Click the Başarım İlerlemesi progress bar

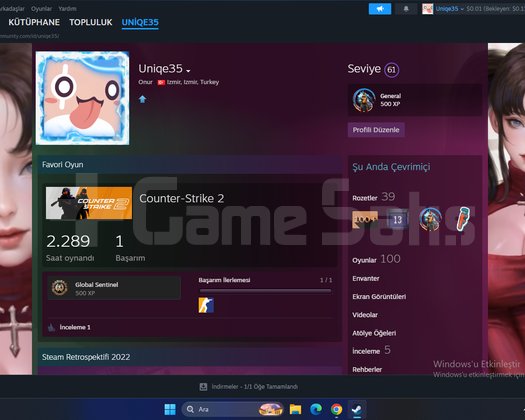point(265,291)
